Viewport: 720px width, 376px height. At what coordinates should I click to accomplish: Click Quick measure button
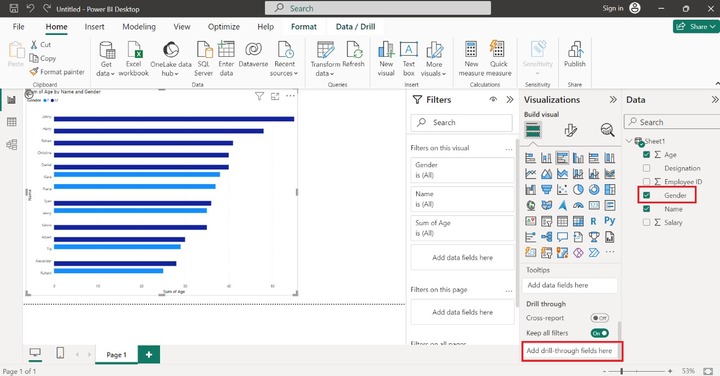point(499,58)
